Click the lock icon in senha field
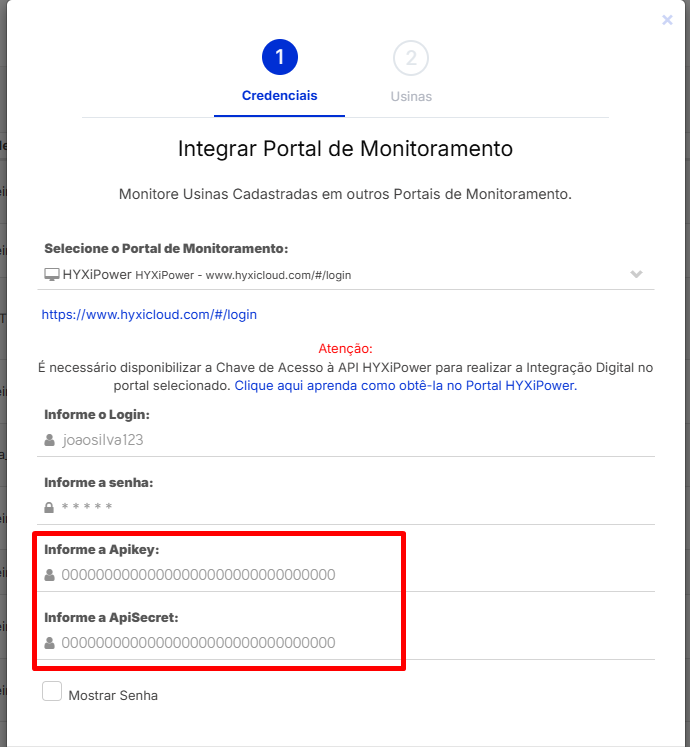 pos(49,507)
